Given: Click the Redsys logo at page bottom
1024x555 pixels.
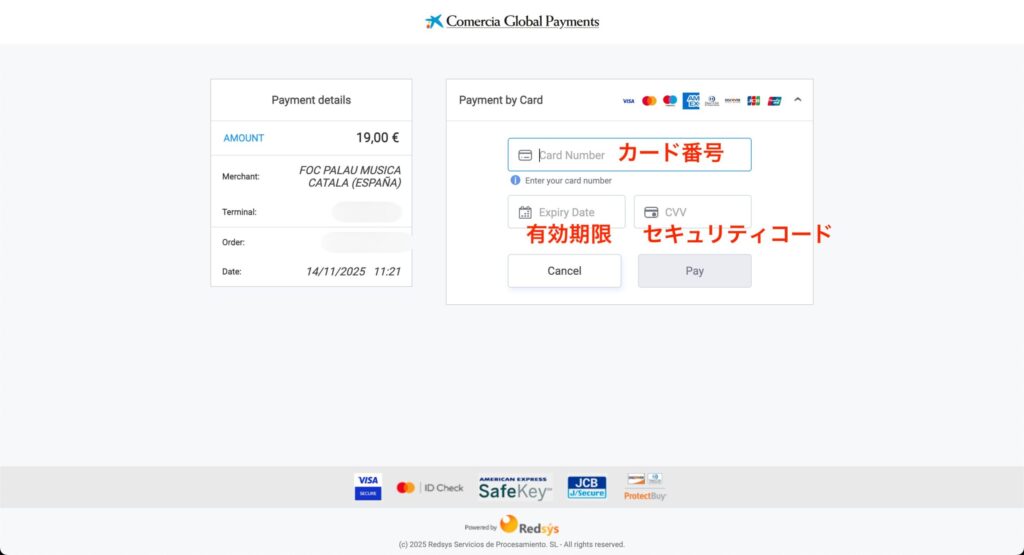Looking at the screenshot, I should (x=529, y=526).
